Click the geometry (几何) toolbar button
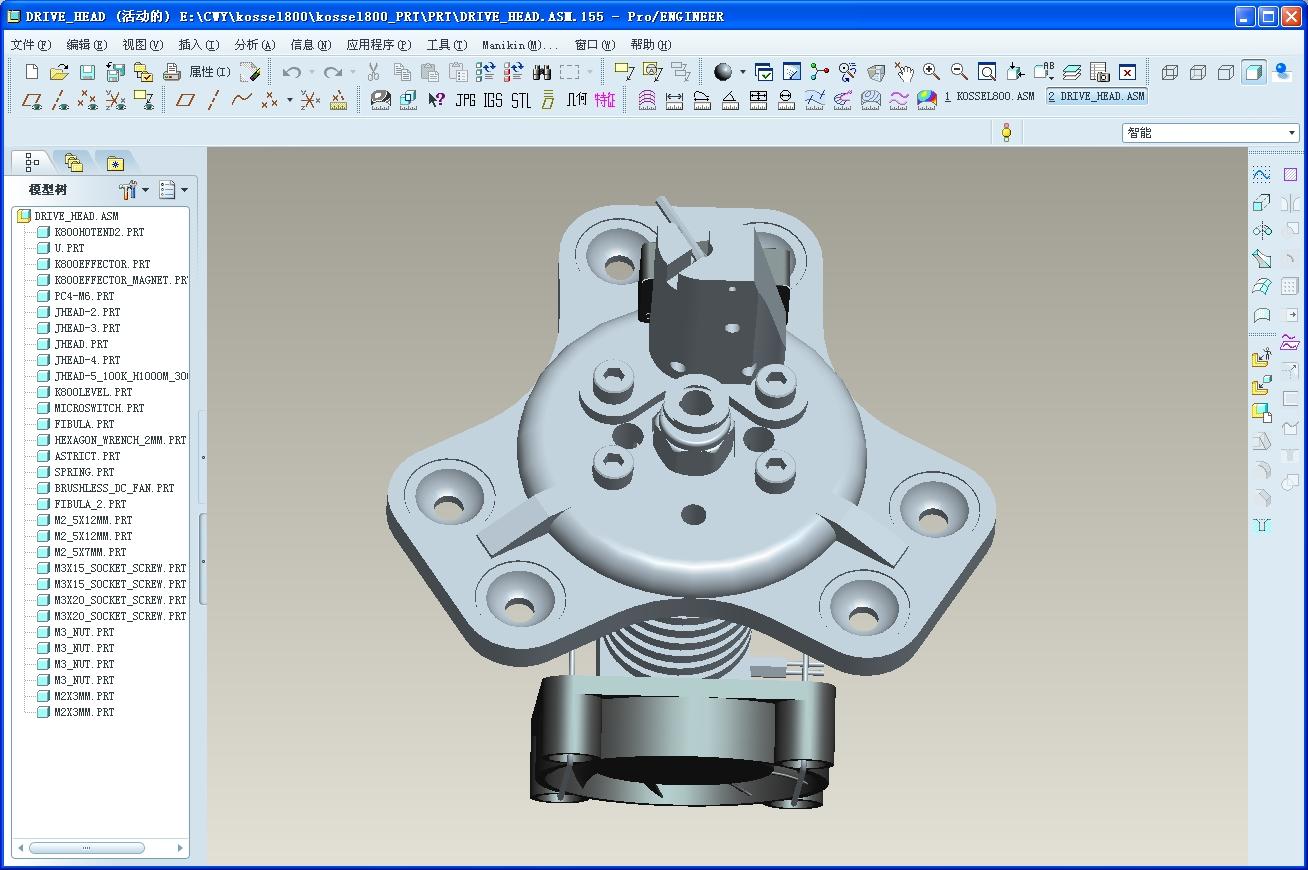The width and height of the screenshot is (1308, 870). coord(577,100)
